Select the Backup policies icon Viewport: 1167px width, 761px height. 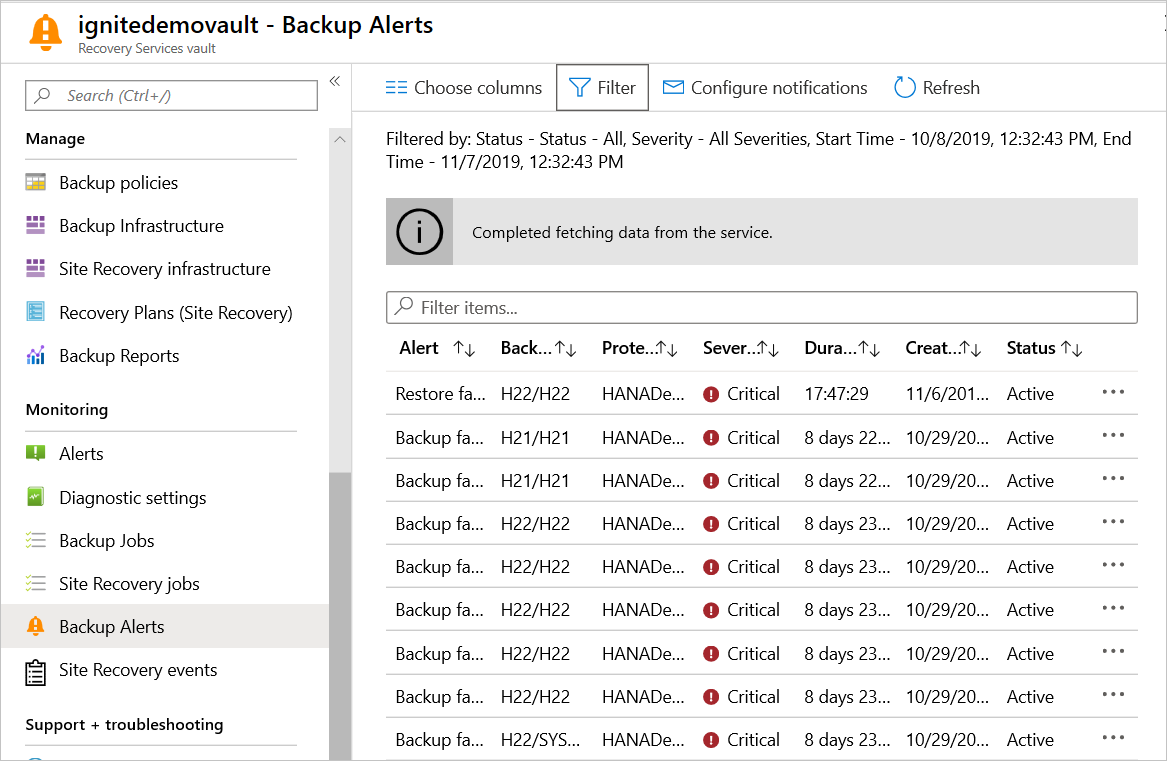click(38, 182)
